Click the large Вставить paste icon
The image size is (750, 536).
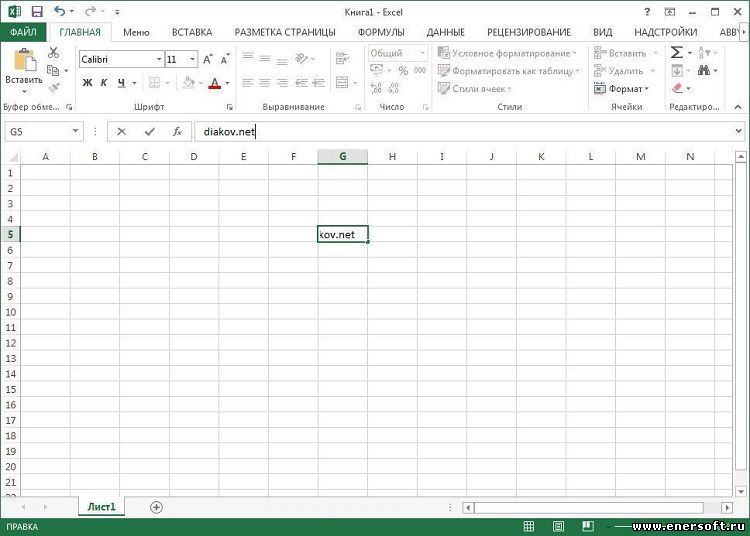[24, 61]
